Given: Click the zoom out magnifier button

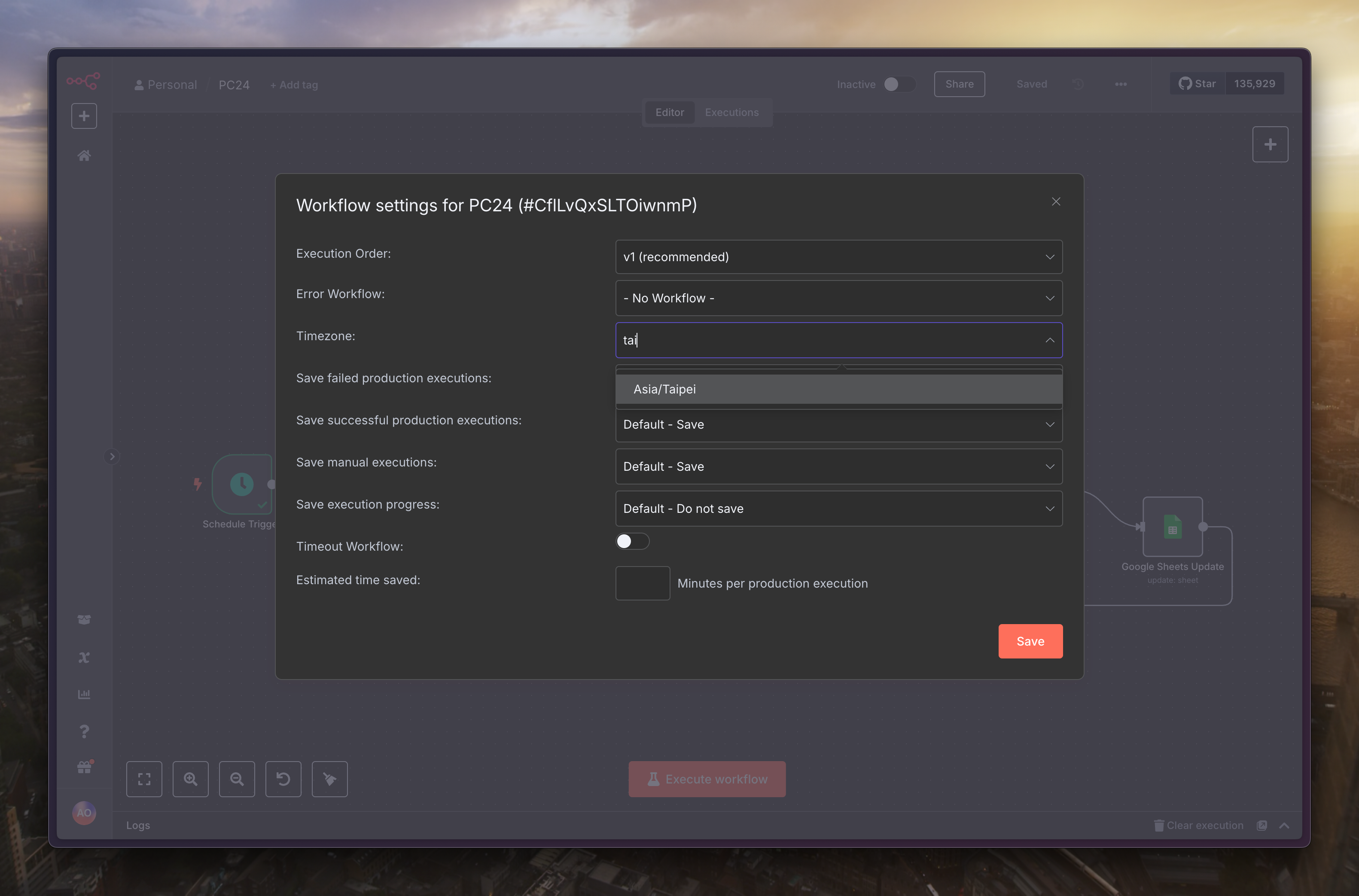Looking at the screenshot, I should pos(237,779).
